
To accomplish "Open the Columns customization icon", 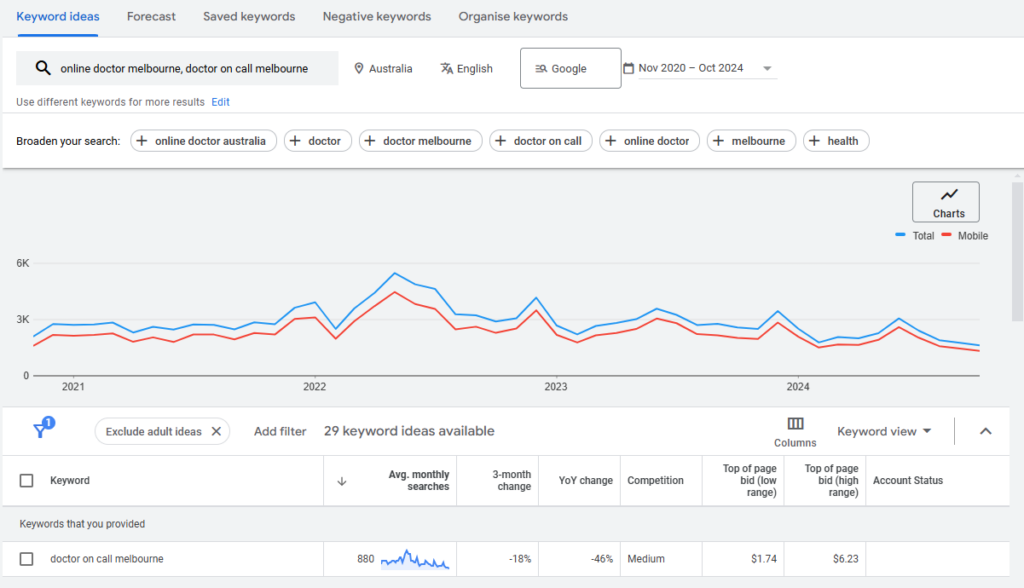I will [x=795, y=423].
